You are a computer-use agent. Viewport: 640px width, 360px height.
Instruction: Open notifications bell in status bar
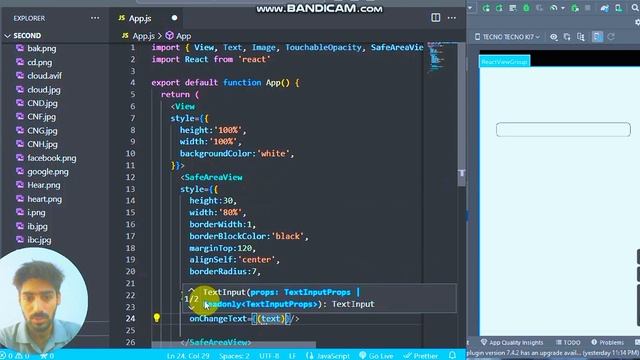tap(452, 356)
